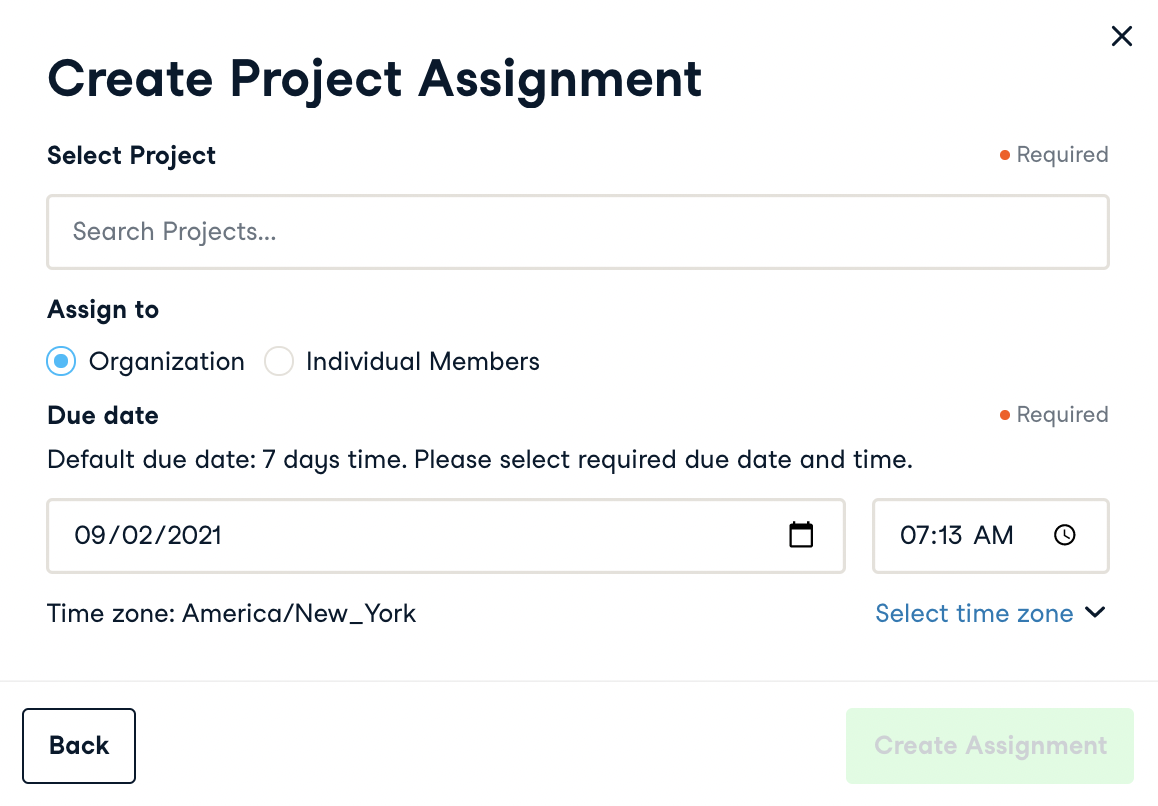Image resolution: width=1158 pixels, height=806 pixels.
Task: Click the Select time zone link
Action: tap(973, 613)
